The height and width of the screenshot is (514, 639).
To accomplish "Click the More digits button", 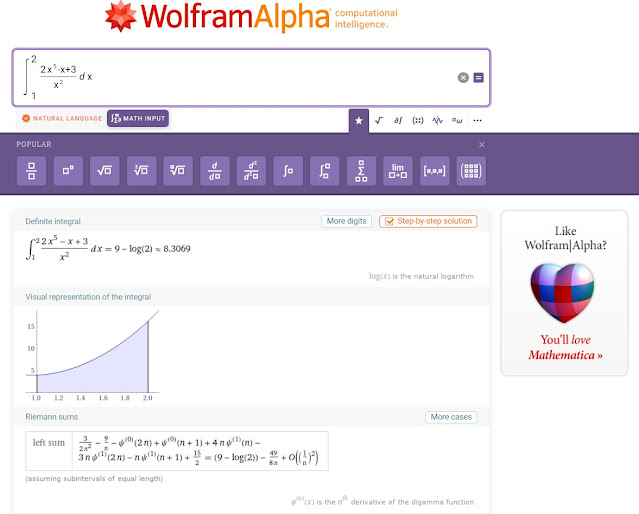I will pyautogui.click(x=346, y=221).
